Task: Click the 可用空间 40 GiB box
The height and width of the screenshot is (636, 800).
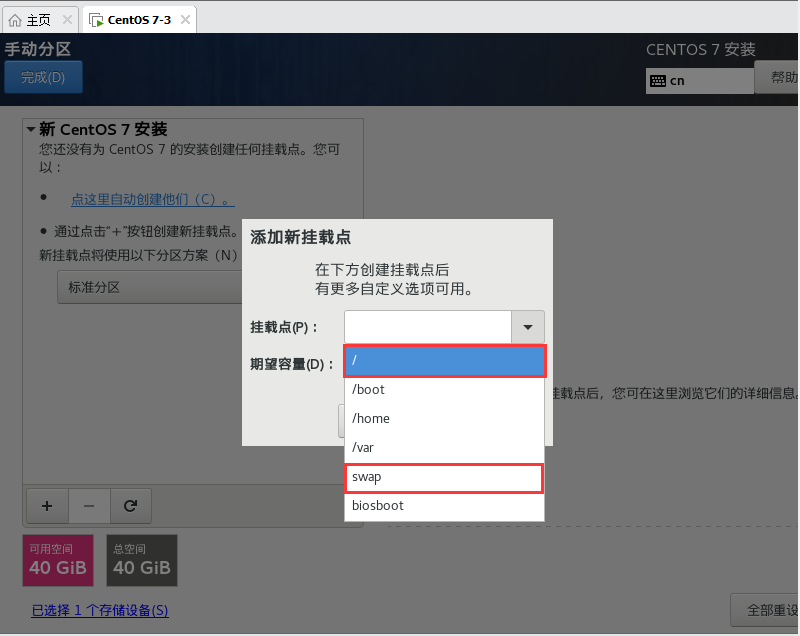Action: pos(58,560)
